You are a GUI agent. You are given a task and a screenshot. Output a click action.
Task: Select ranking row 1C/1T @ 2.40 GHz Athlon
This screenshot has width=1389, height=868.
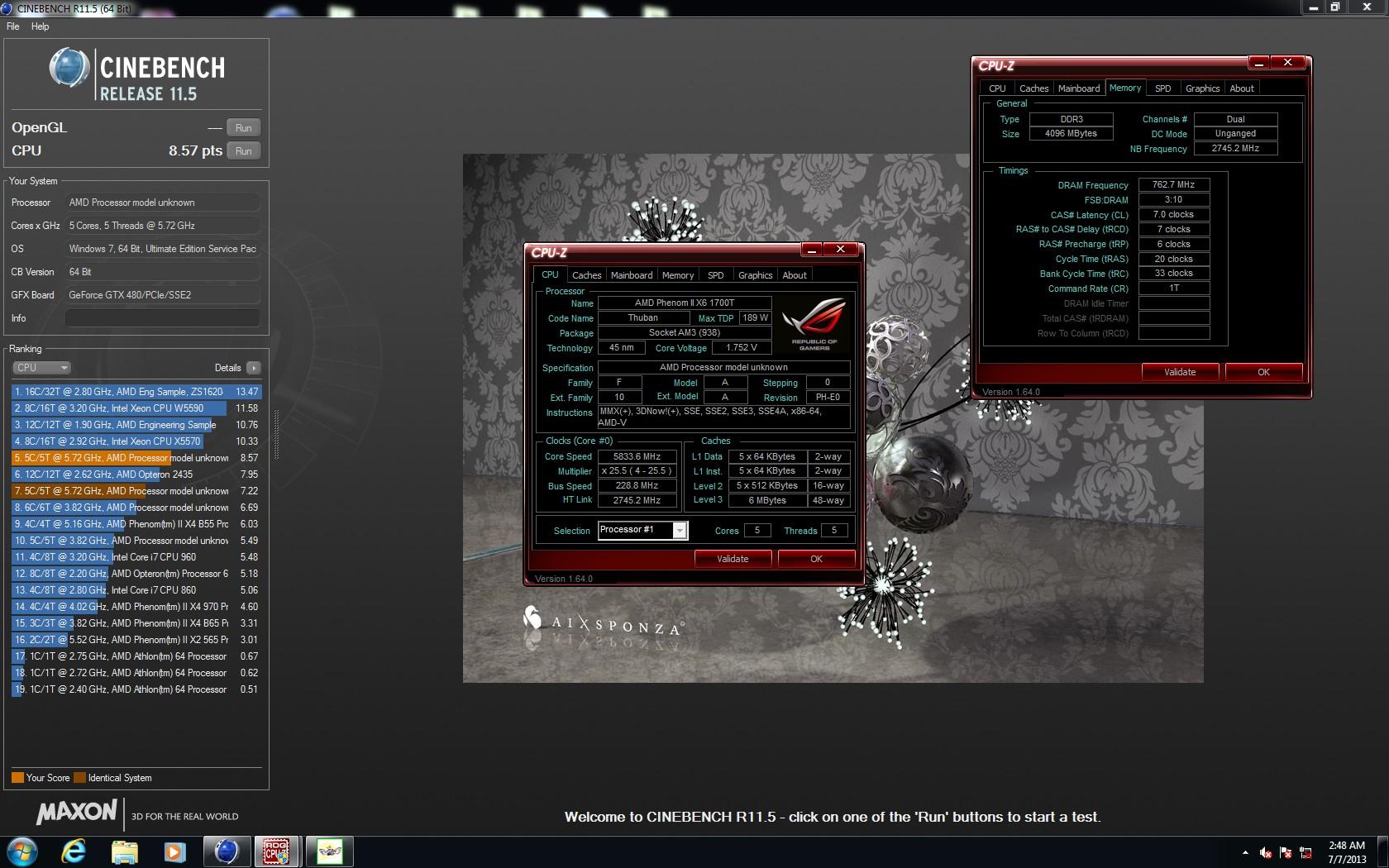click(136, 689)
